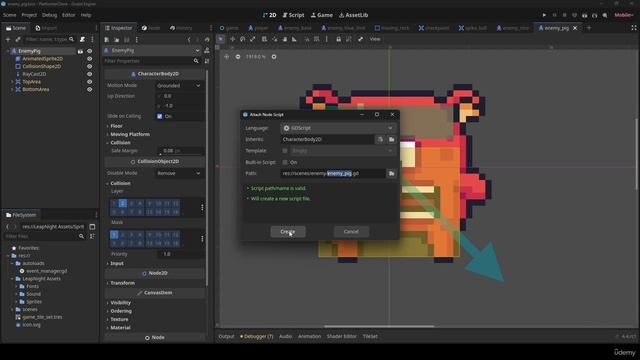Image resolution: width=640 pixels, height=360 pixels.
Task: Select the canvas Select Mode tool
Action: [220, 39]
